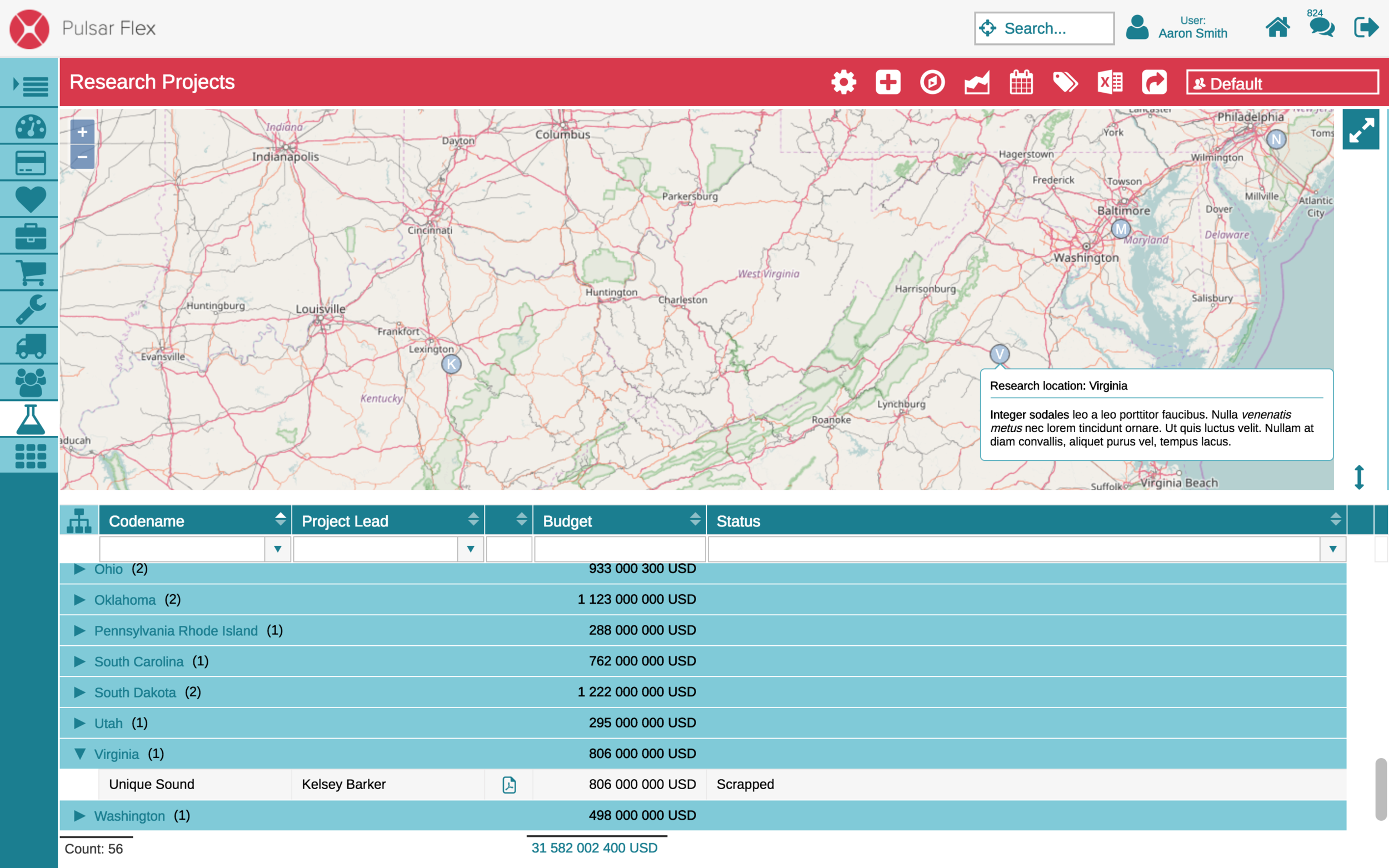The image size is (1389, 868).
Task: Click the add new record plus icon
Action: click(x=888, y=82)
